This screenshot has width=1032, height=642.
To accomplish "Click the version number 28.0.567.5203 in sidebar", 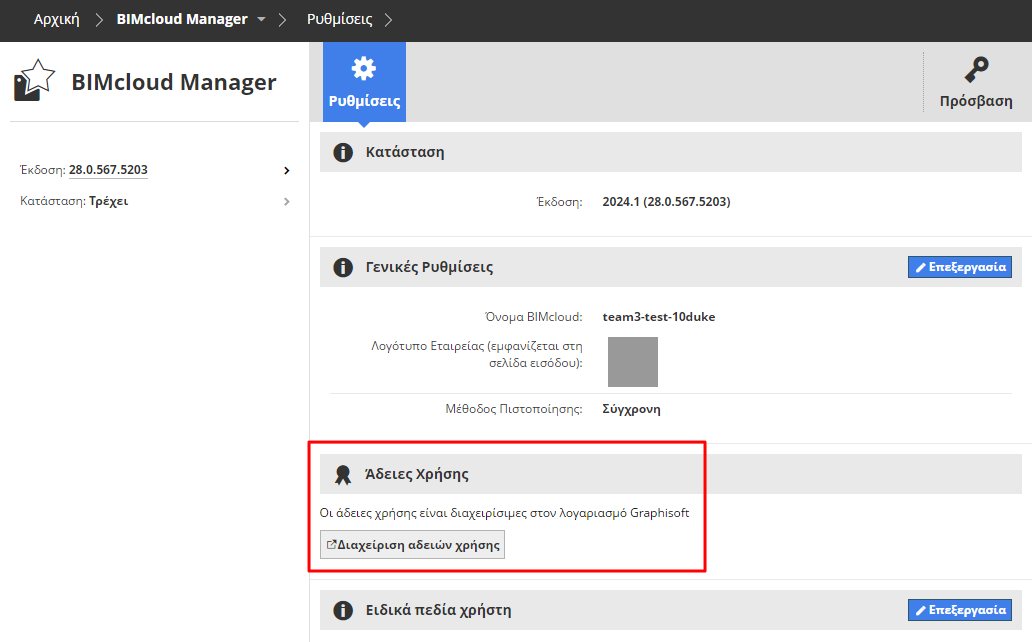I will 108,170.
